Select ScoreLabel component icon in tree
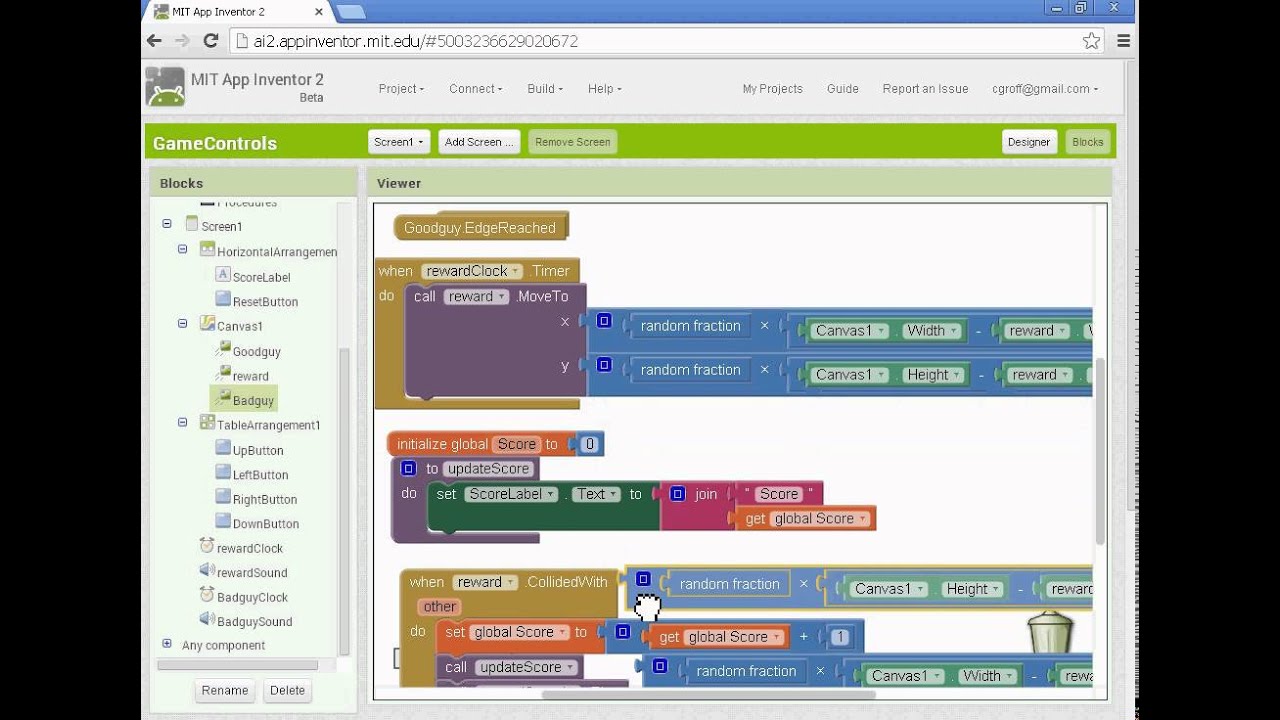This screenshot has height=720, width=1280. pos(223,275)
